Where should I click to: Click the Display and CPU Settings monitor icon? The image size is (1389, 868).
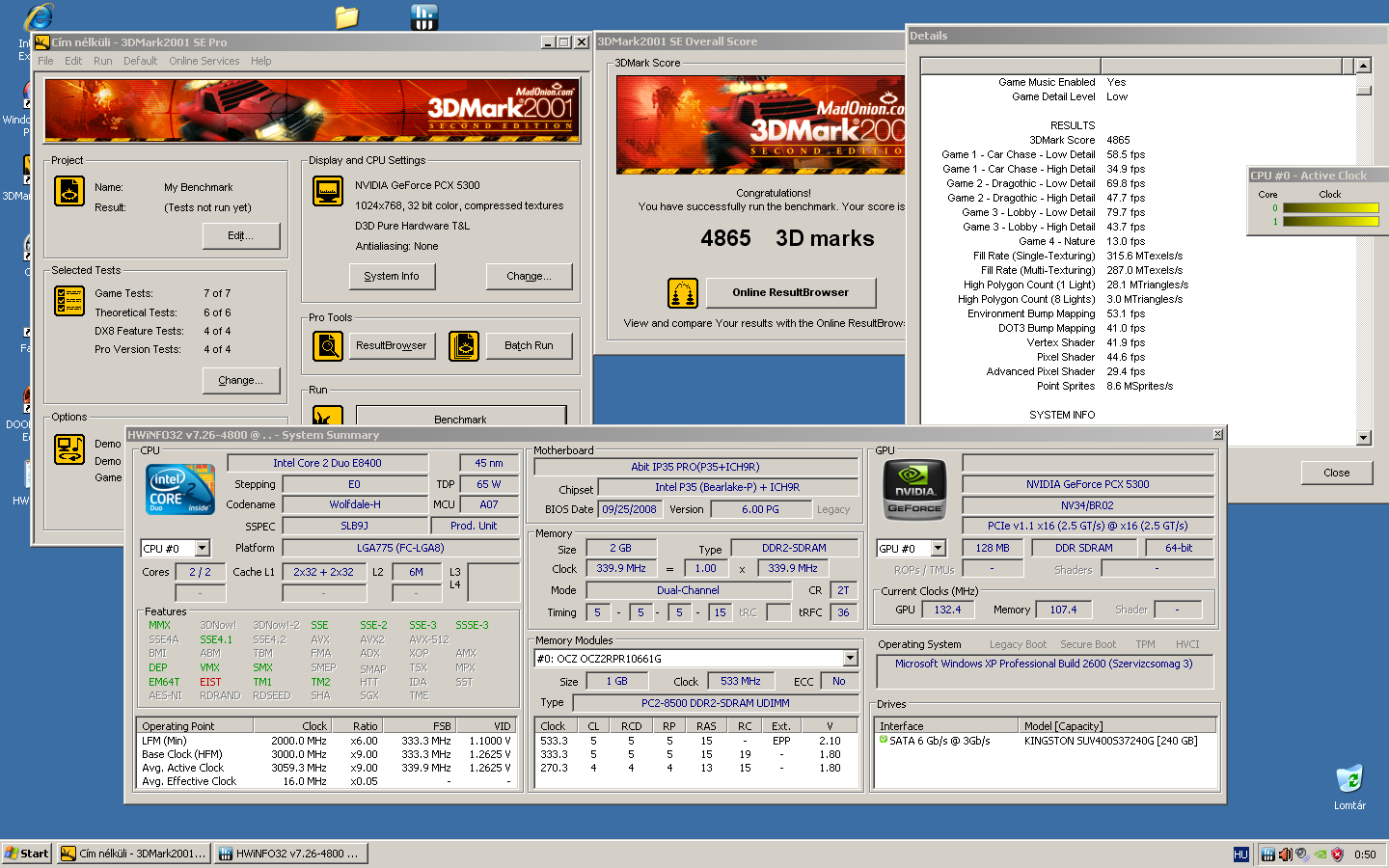pos(328,191)
